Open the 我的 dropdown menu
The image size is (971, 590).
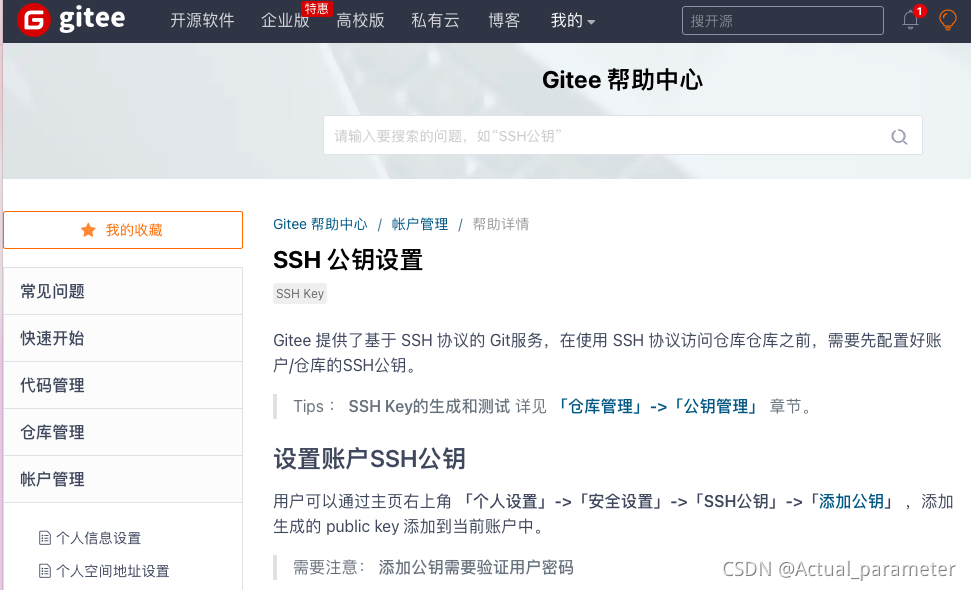(x=573, y=20)
